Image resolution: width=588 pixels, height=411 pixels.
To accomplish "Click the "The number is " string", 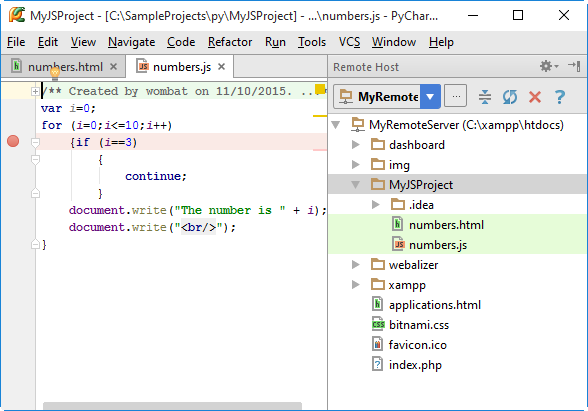I will tap(230, 210).
